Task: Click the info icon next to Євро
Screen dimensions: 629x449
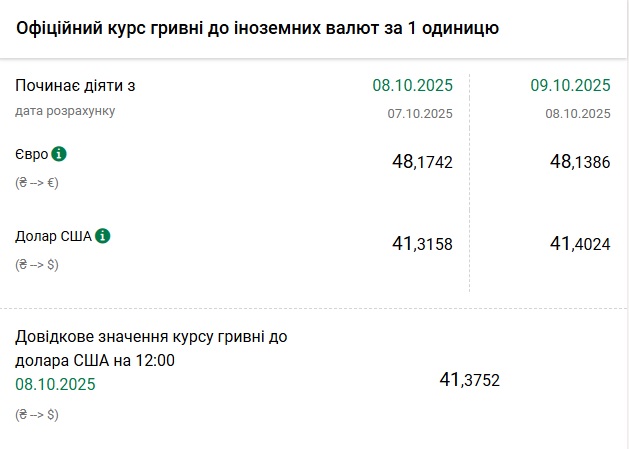Action: point(59,155)
